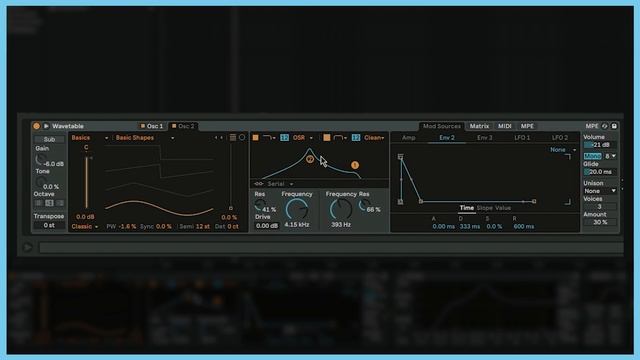Image resolution: width=640 pixels, height=360 pixels.
Task: Select the first Sub Octave button
Action: tap(39, 203)
